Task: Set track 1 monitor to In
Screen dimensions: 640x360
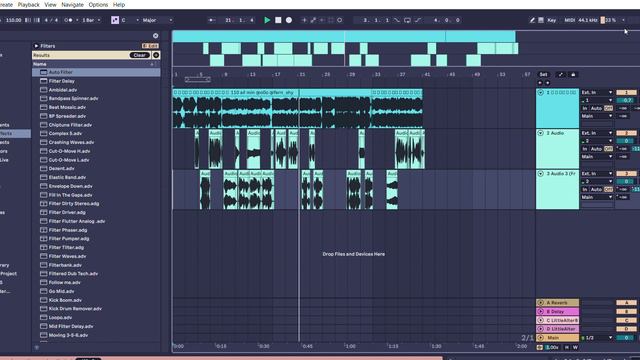Action: tap(585, 108)
